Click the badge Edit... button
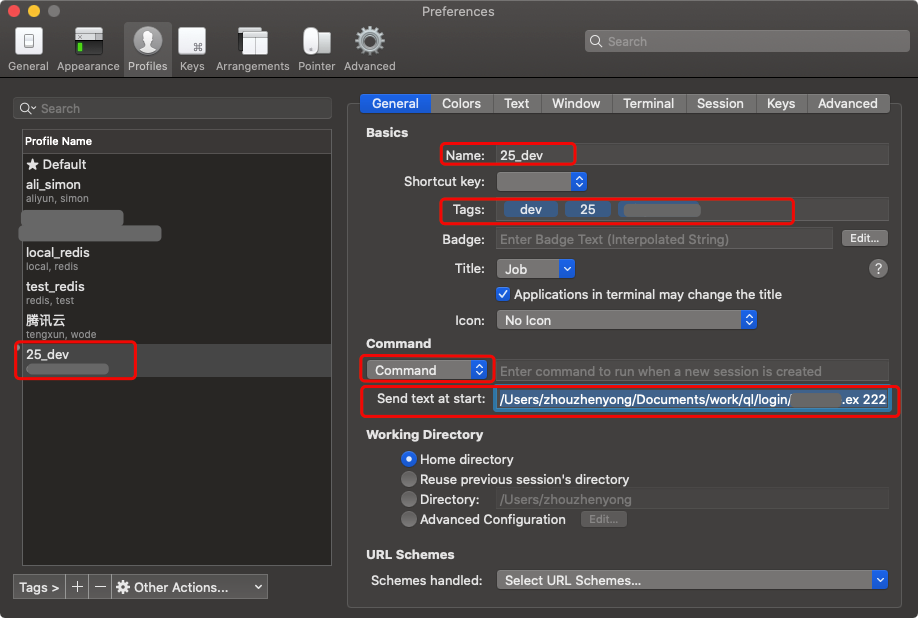 tap(864, 238)
